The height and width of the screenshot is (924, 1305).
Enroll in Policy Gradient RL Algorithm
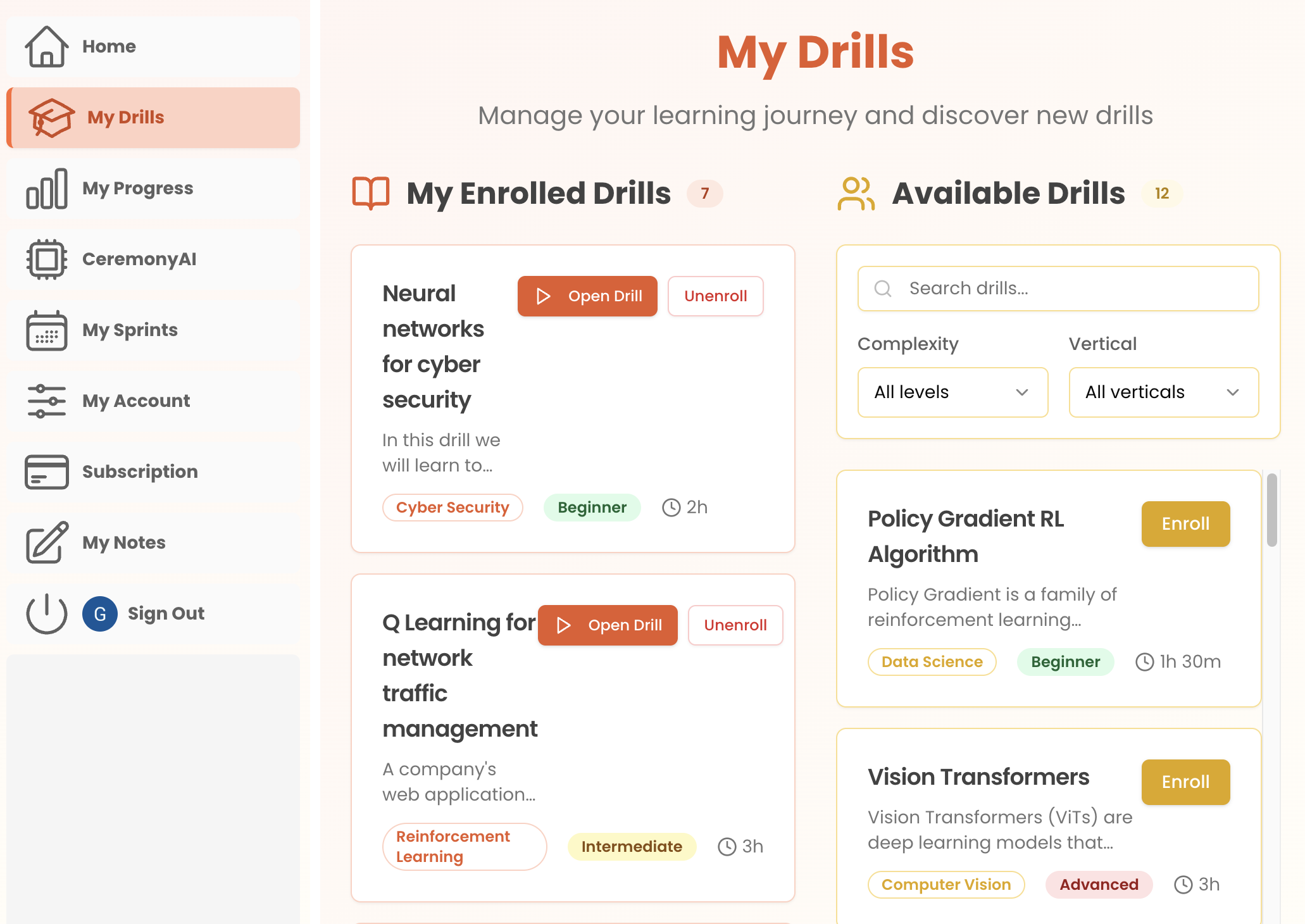[x=1185, y=524]
